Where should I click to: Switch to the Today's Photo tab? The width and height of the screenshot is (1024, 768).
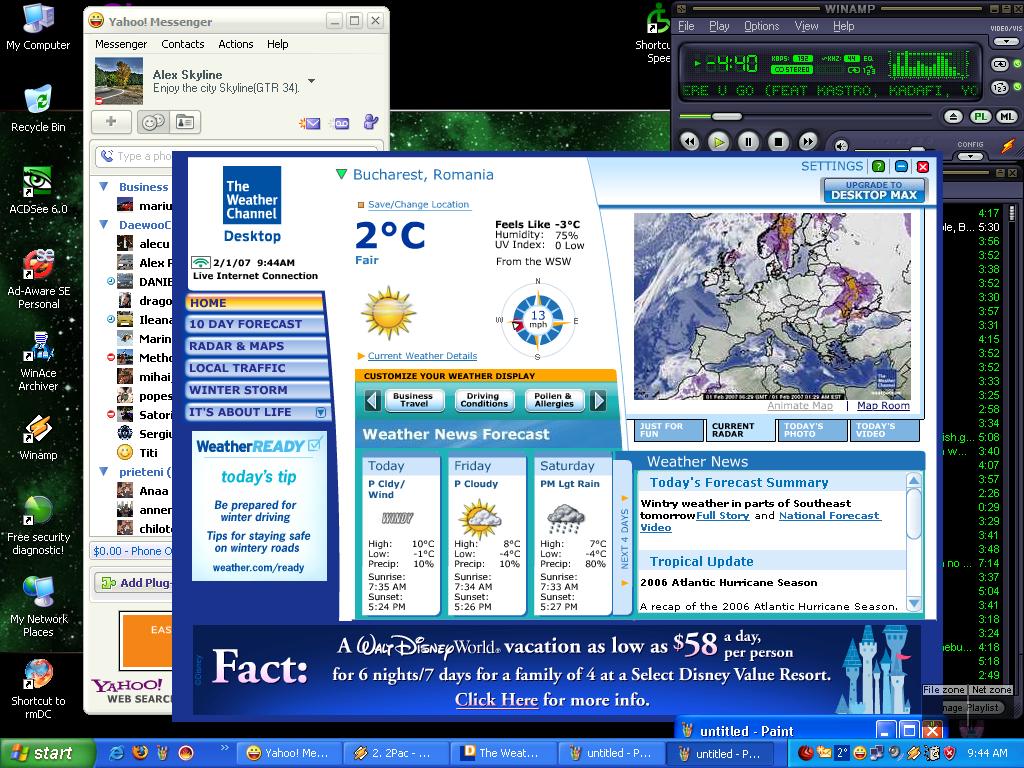(x=805, y=430)
